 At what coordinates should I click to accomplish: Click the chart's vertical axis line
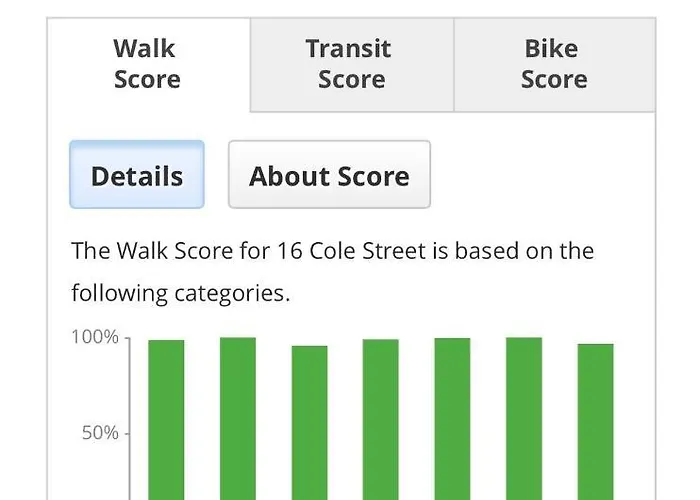click(x=129, y=420)
